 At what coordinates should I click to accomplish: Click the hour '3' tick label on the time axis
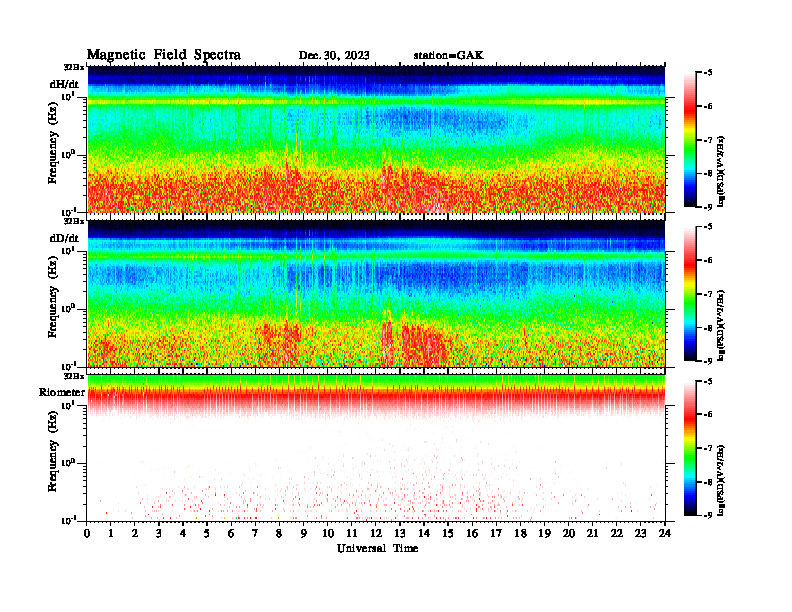[159, 534]
